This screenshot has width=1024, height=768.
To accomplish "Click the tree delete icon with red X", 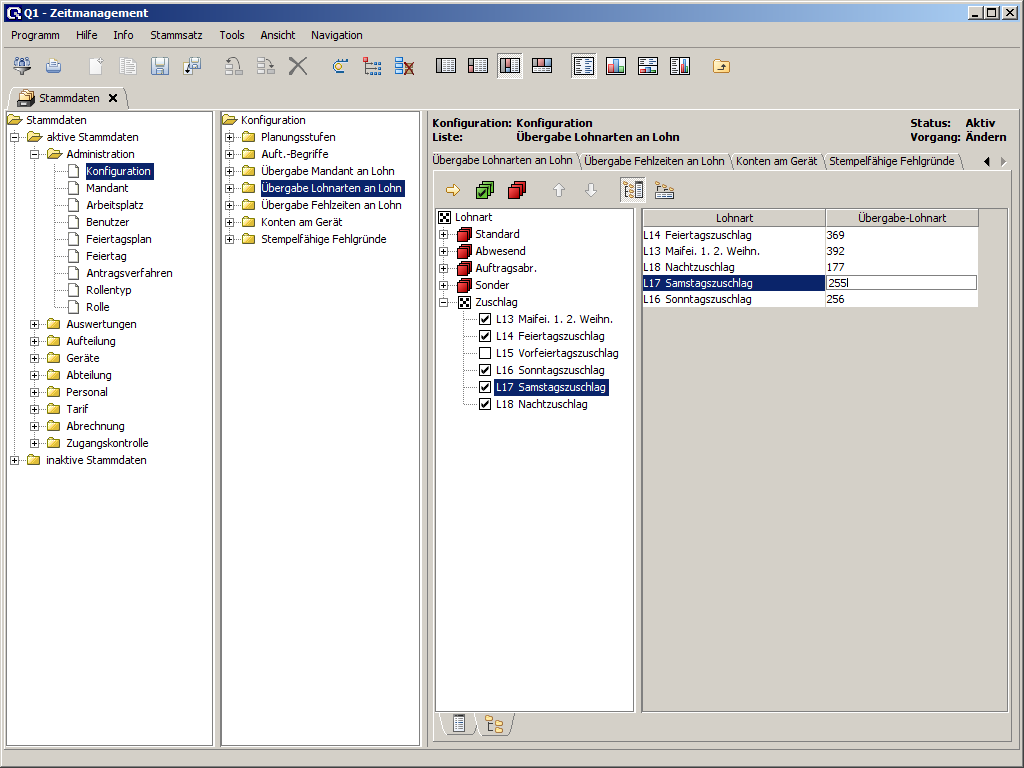I will coord(405,66).
